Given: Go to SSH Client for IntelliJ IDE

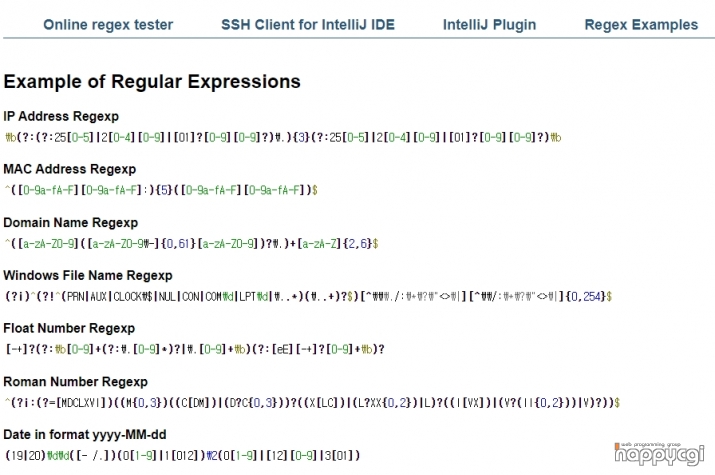Looking at the screenshot, I should pos(308,25).
